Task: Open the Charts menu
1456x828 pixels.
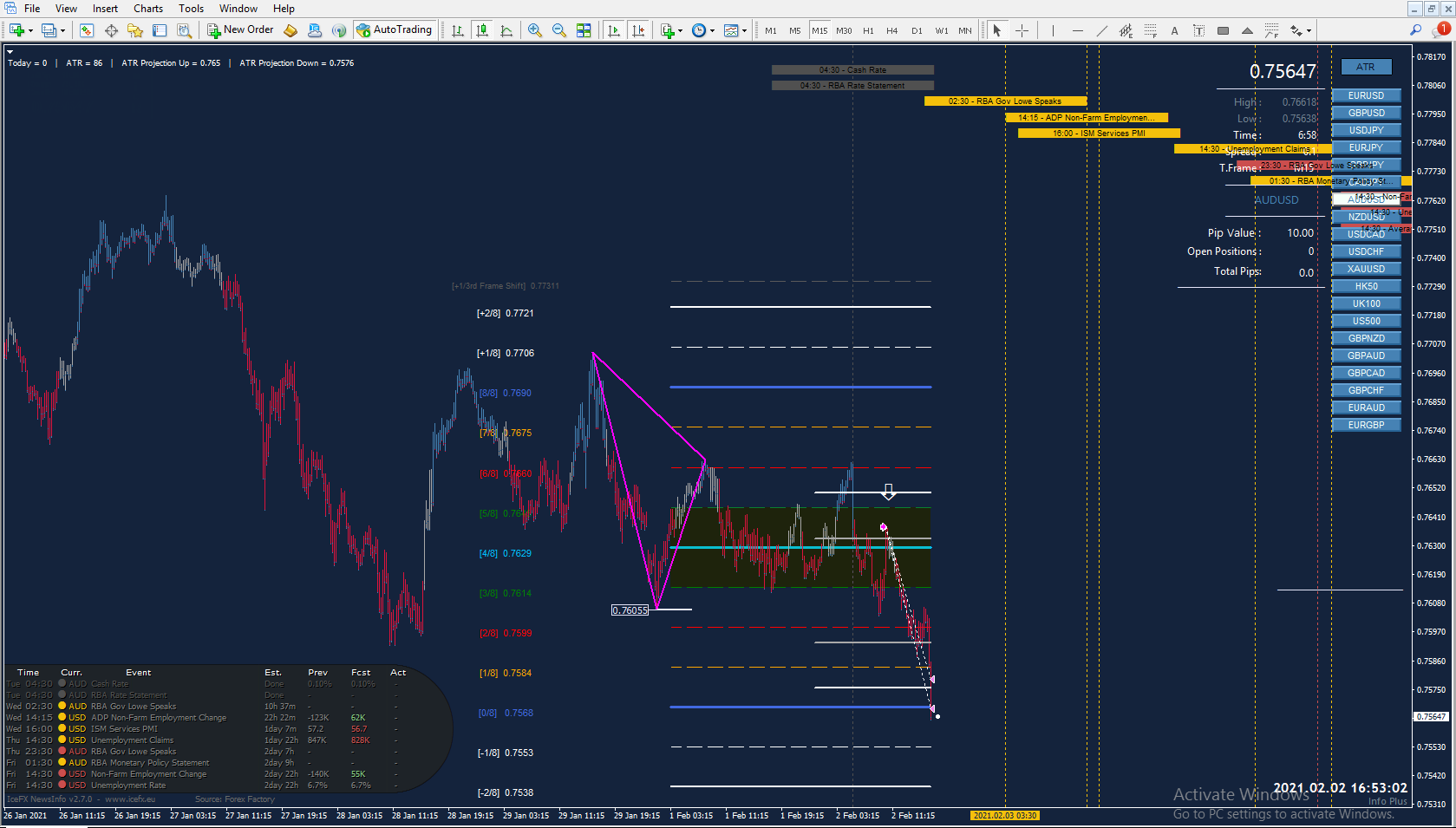Action: pos(147,9)
